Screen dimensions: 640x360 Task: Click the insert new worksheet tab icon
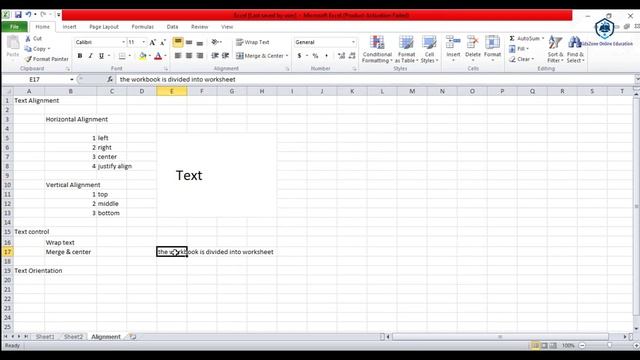pos(132,337)
